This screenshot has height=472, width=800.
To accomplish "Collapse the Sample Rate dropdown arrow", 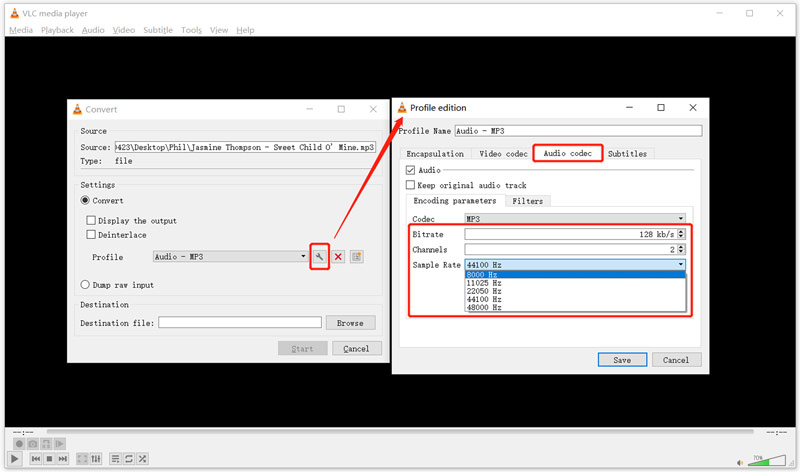I will pos(681,264).
